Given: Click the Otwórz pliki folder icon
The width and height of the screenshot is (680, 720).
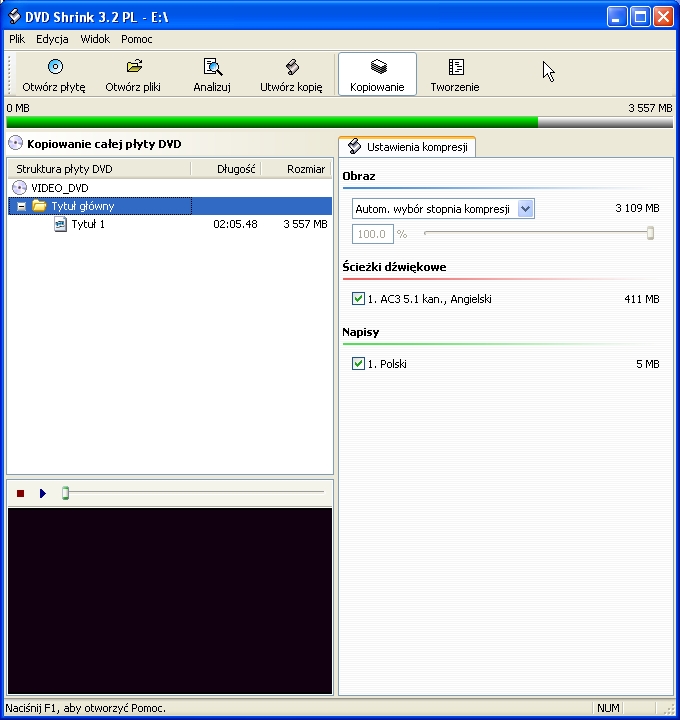Looking at the screenshot, I should point(134,67).
